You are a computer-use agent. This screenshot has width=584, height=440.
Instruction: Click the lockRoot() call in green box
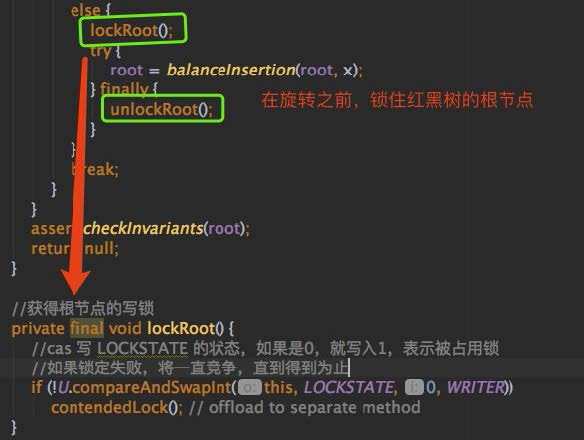point(131,31)
